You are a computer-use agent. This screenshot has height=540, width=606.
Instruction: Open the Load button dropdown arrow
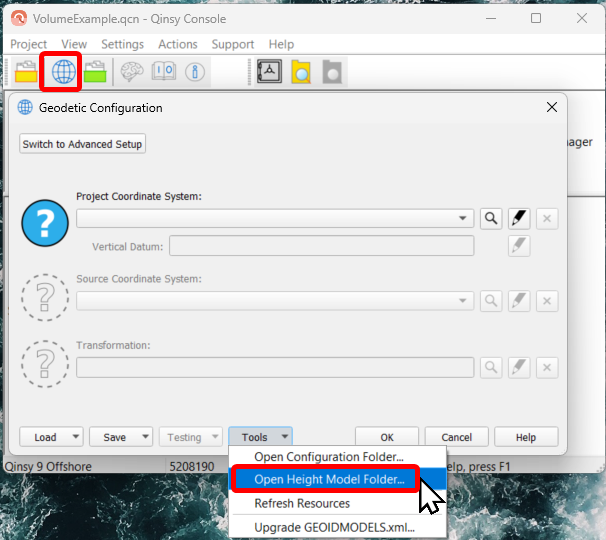pos(76,437)
